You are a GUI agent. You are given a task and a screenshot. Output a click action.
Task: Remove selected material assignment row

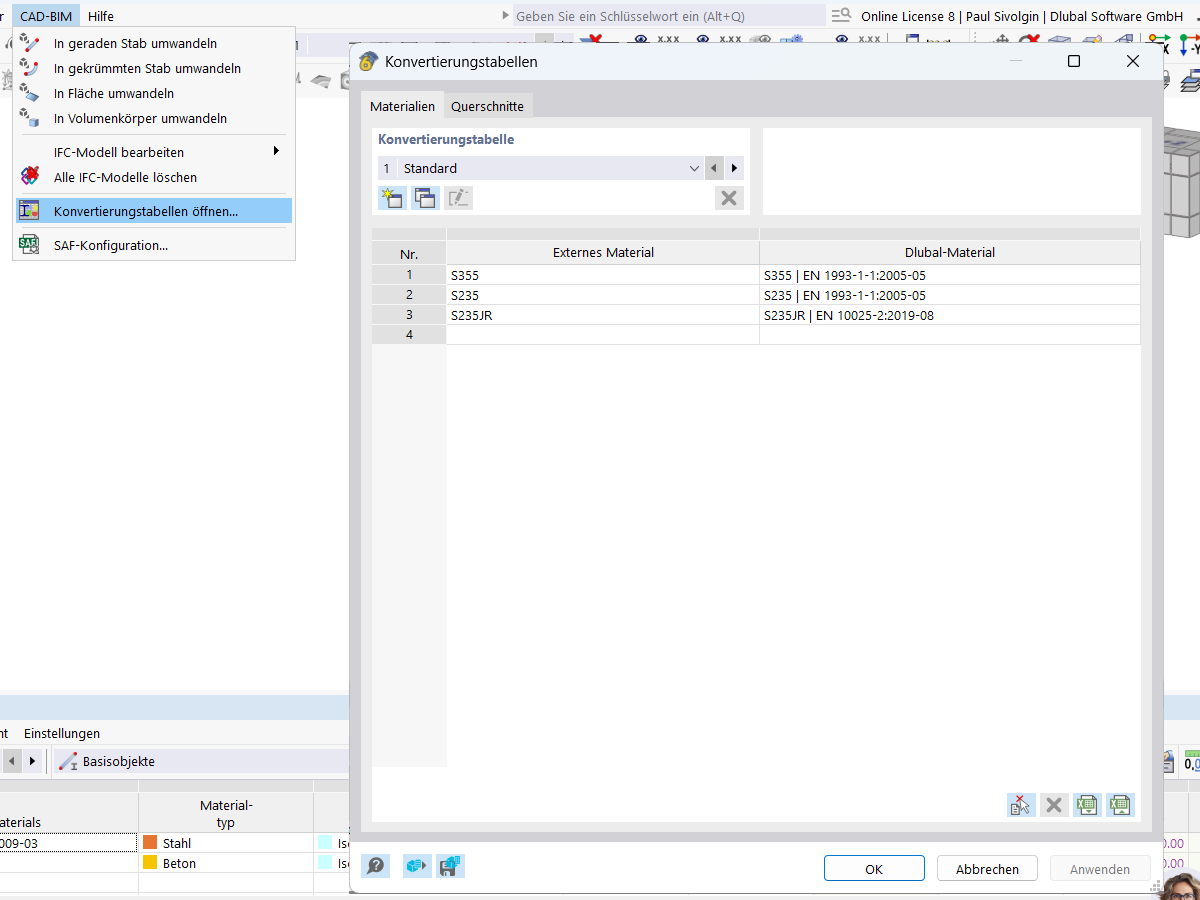(x=1021, y=804)
